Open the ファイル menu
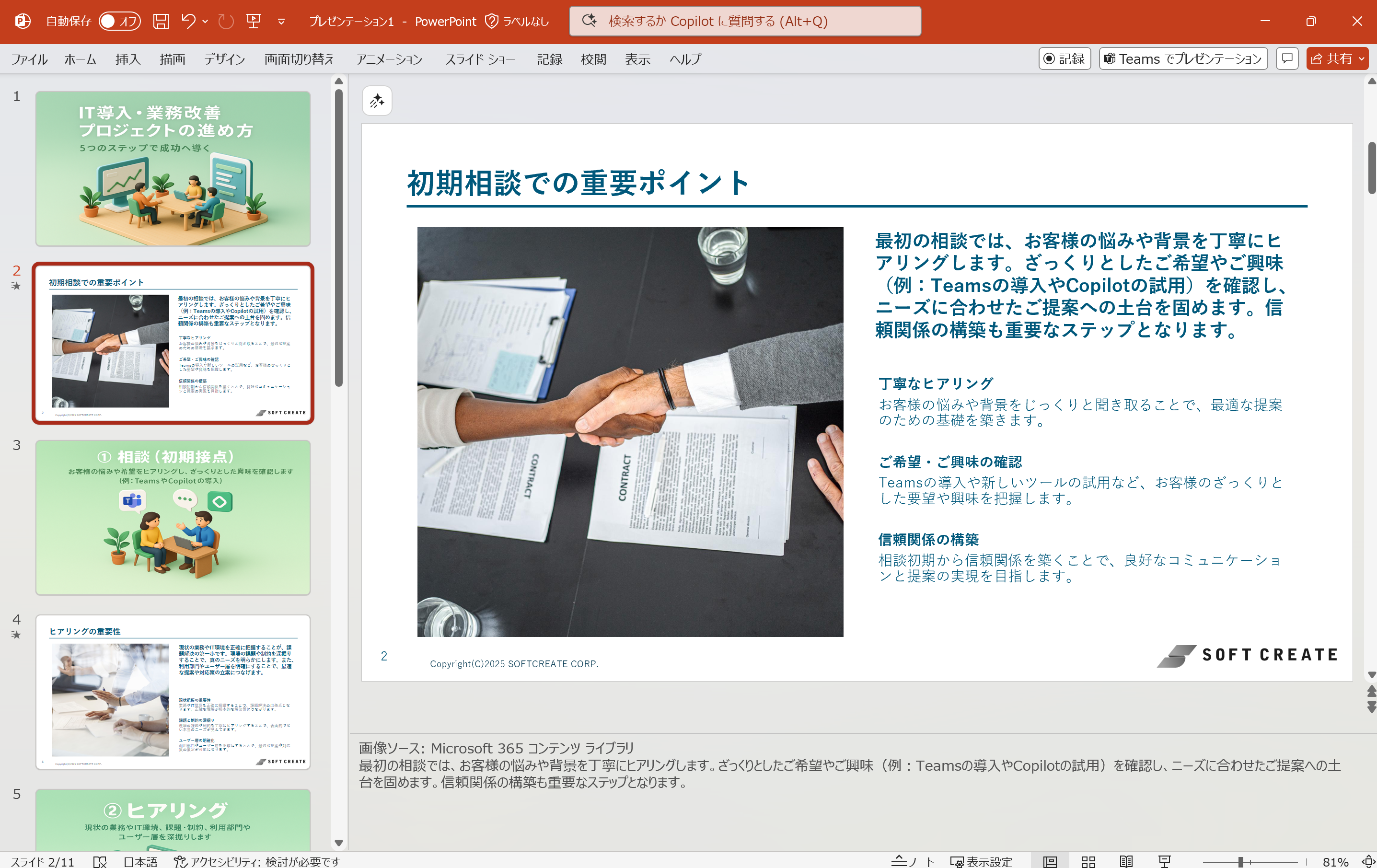The image size is (1377, 868). coord(29,59)
